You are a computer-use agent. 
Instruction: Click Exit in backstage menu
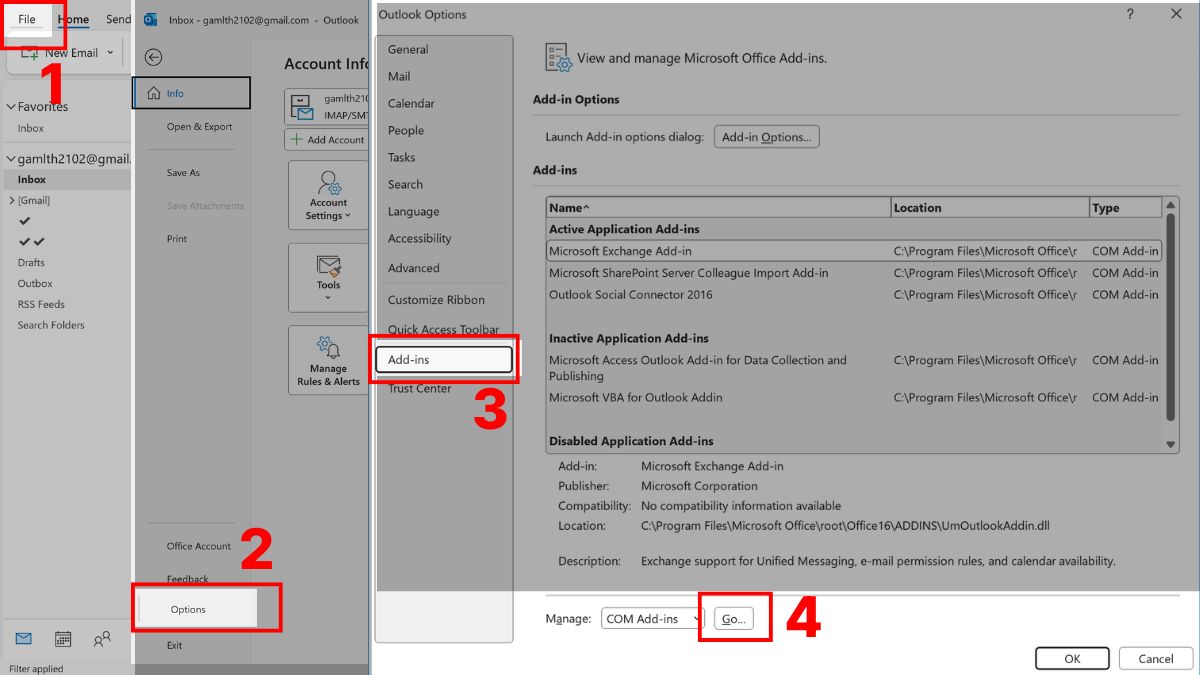175,645
